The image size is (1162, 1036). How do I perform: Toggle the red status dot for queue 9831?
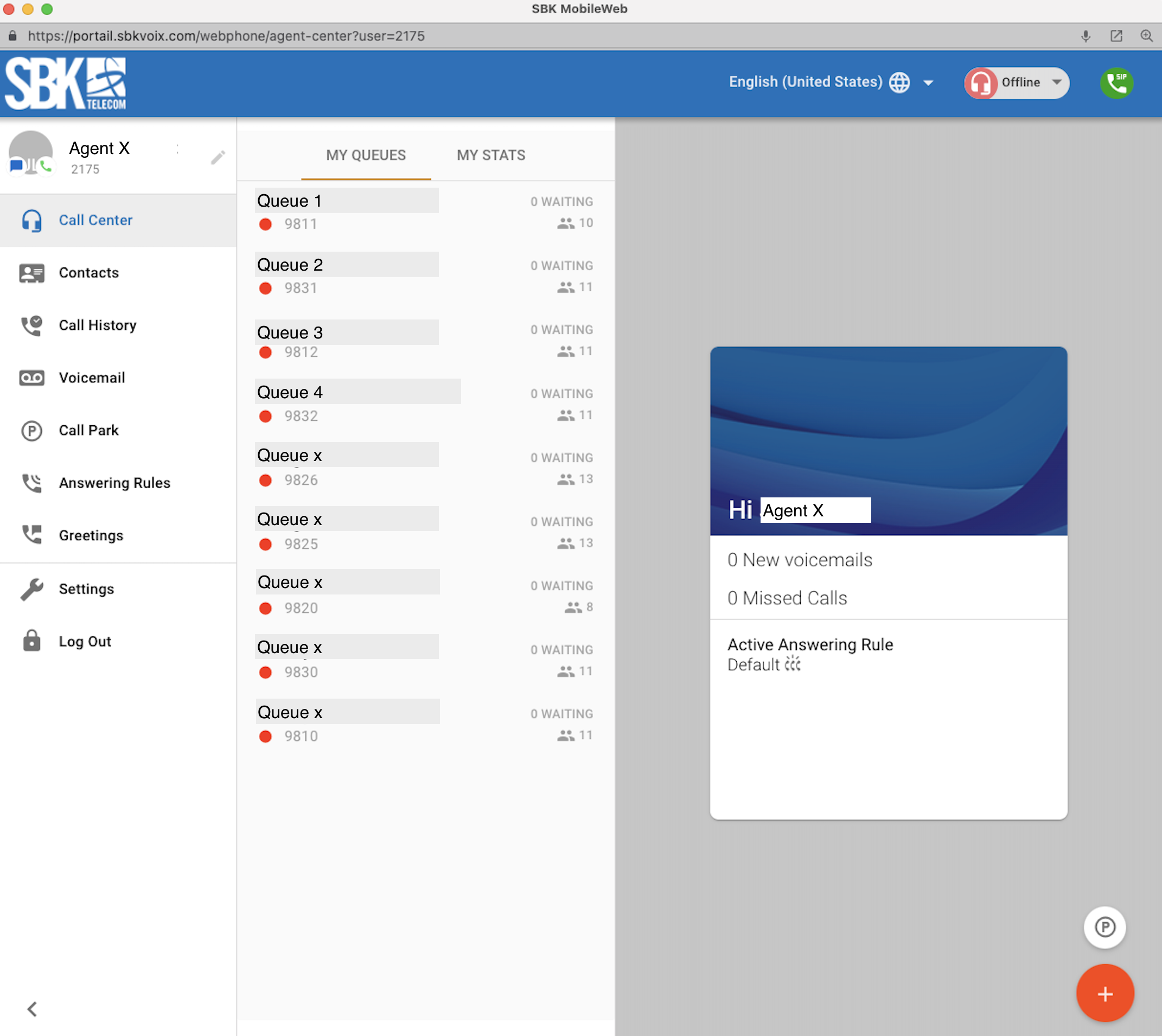(x=265, y=289)
